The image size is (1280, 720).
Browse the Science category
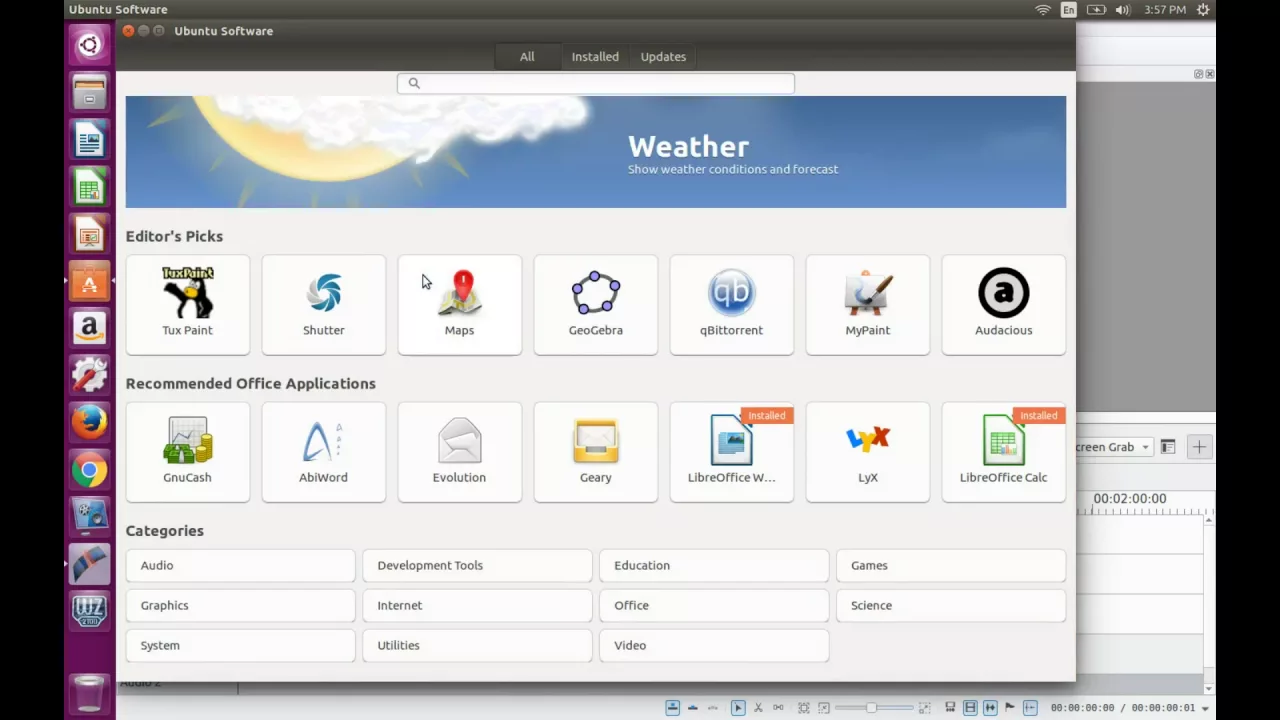tap(951, 605)
